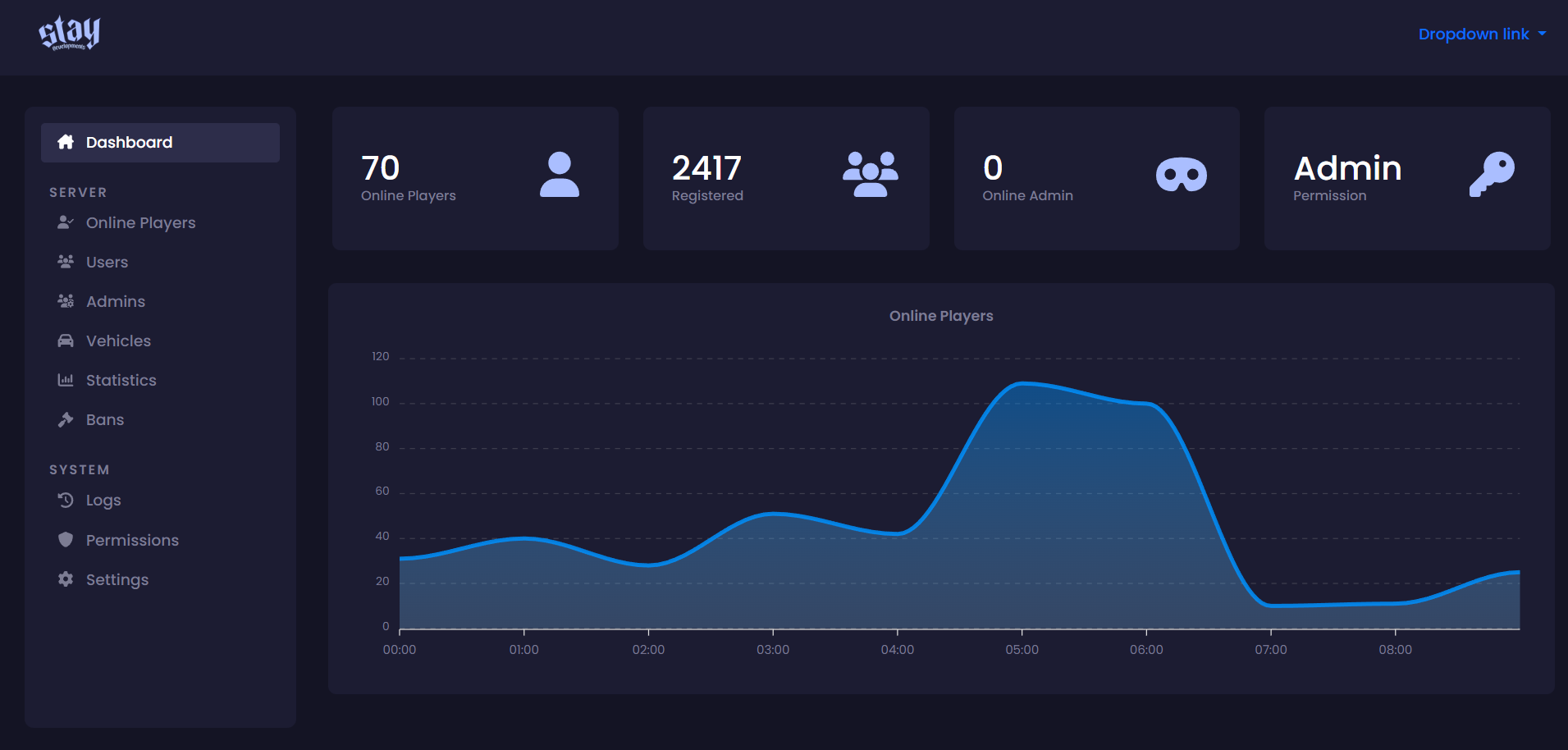Open the Bans page link
The image size is (1568, 750).
point(105,420)
